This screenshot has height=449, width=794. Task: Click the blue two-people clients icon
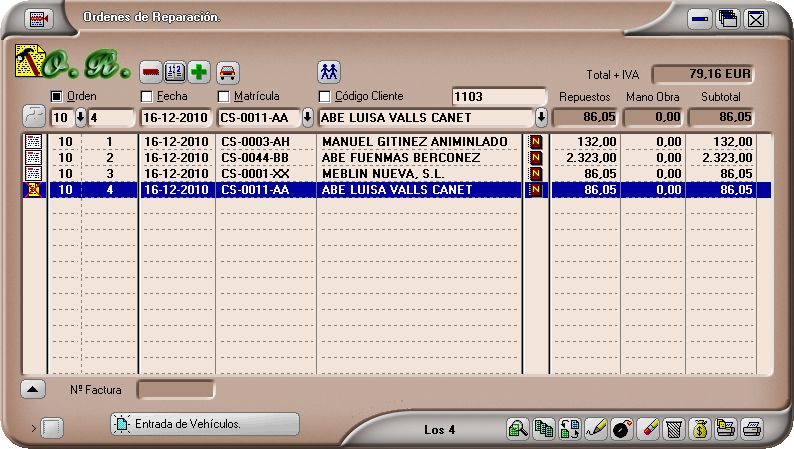(329, 71)
